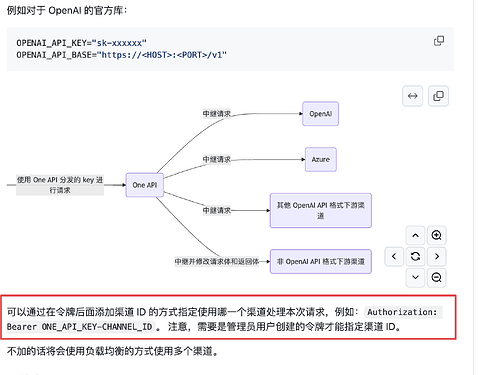484x375 pixels.
Task: Click the Bearer ONE_API_KEY-CHANNEL_ID inline code
Action: 79,327
